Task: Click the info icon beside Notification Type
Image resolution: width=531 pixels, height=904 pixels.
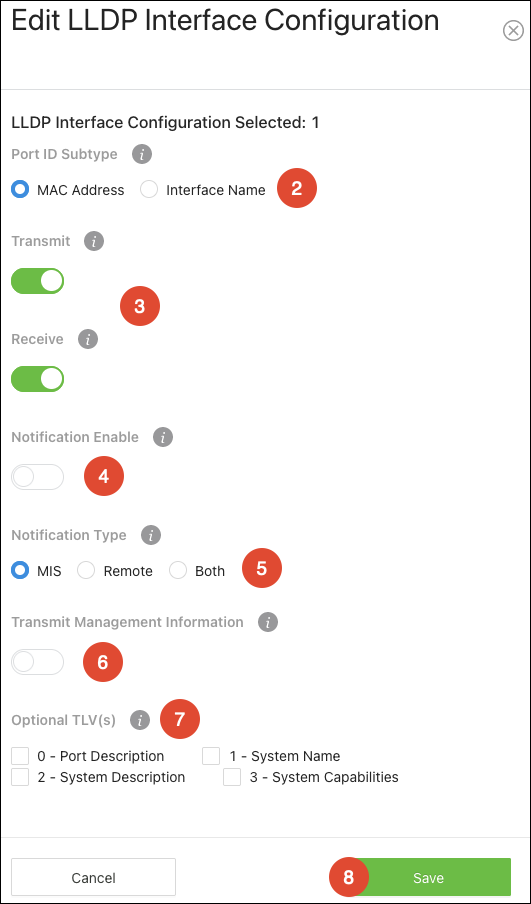Action: pyautogui.click(x=150, y=535)
